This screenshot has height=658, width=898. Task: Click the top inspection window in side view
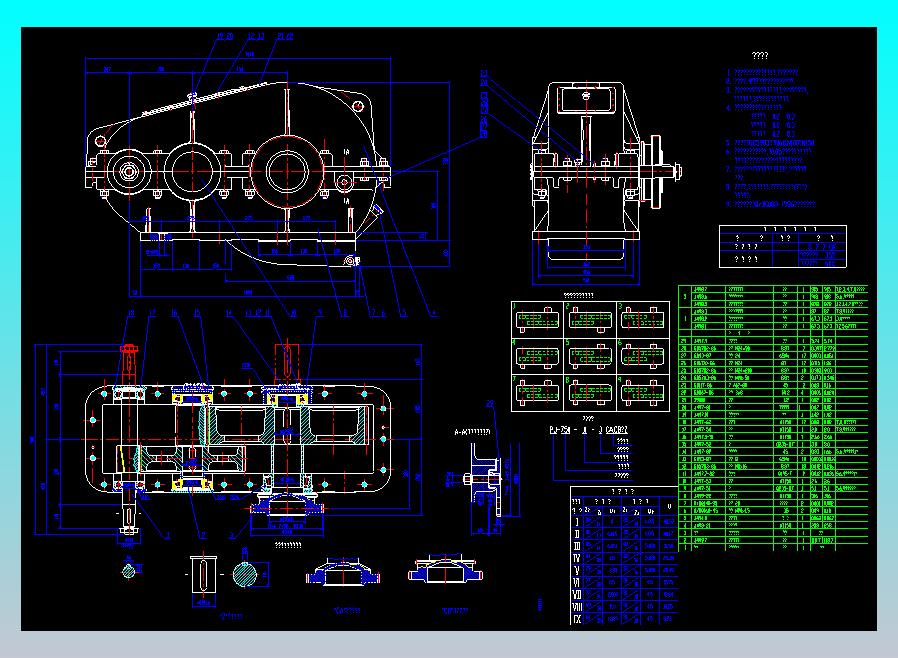[x=586, y=98]
